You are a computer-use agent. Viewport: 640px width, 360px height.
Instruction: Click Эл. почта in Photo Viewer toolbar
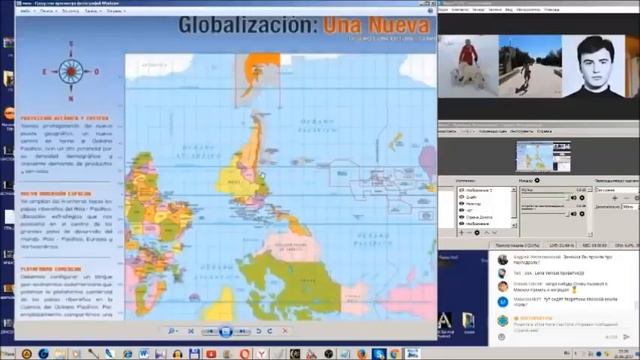pos(70,11)
